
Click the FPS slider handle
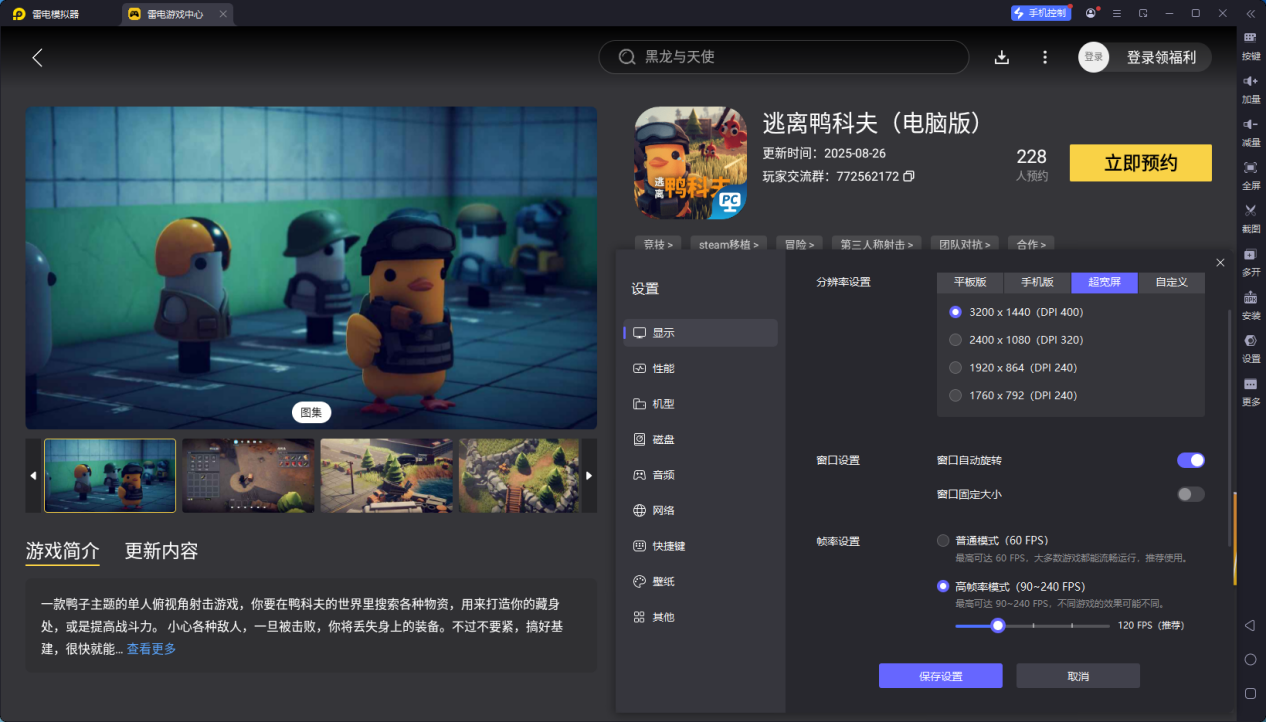[x=997, y=625]
